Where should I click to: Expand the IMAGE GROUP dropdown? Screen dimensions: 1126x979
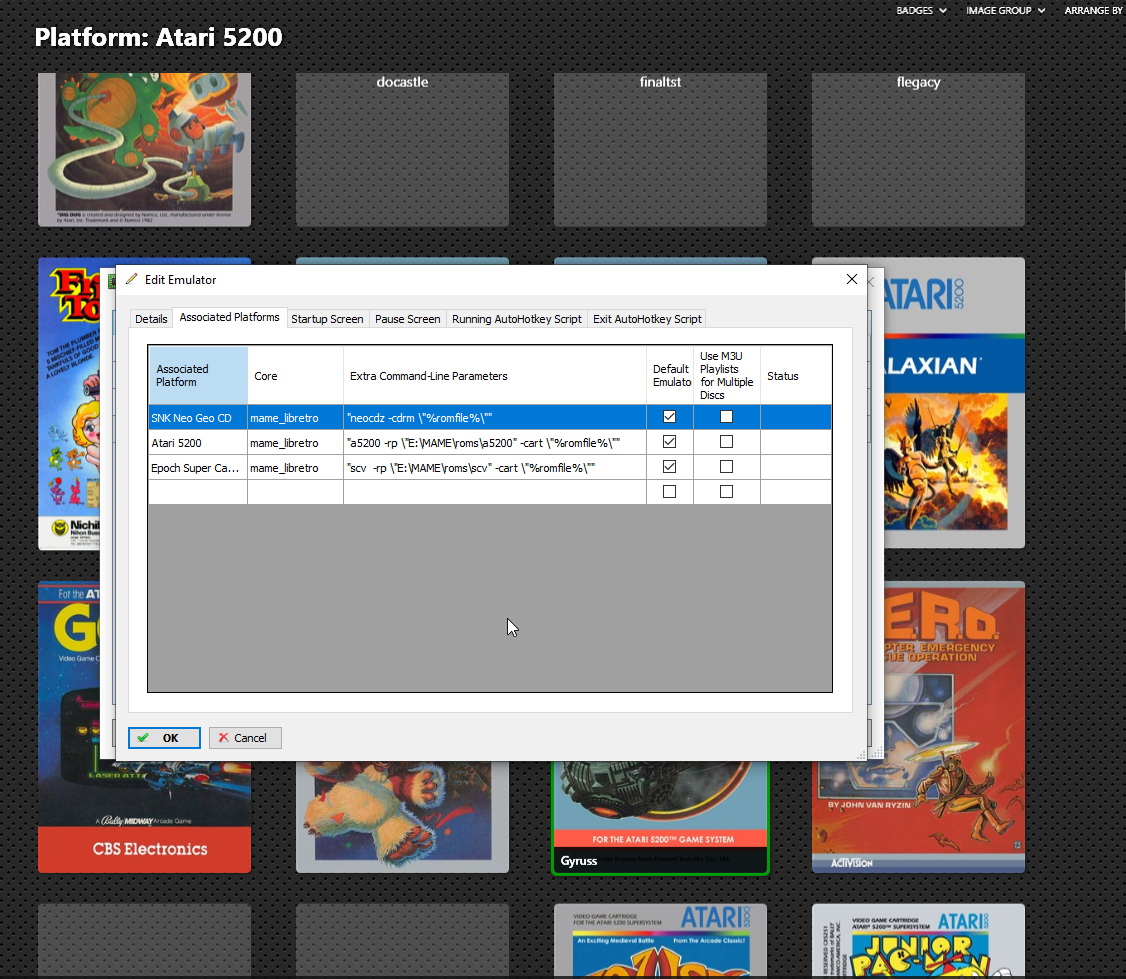(1005, 11)
